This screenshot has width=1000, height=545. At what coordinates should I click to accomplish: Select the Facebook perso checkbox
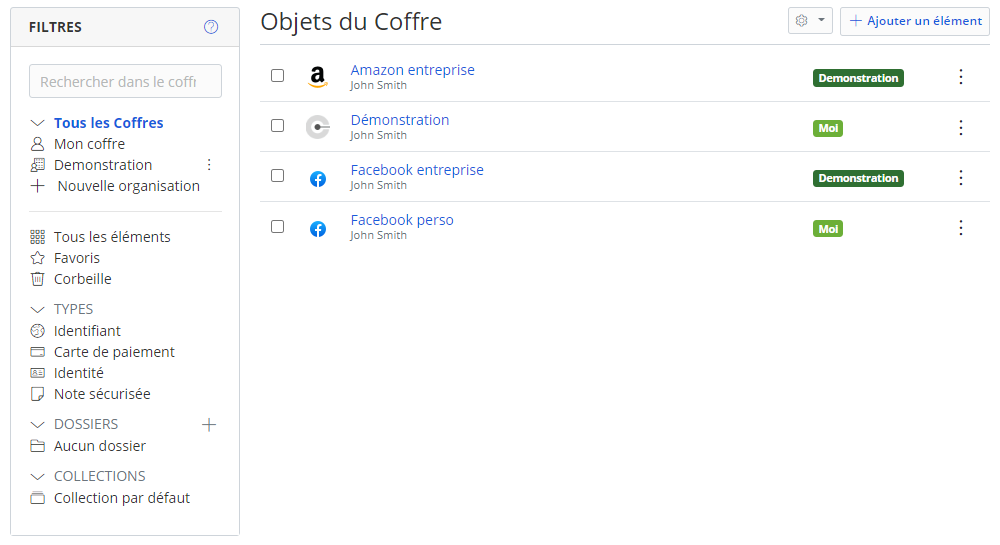(277, 226)
